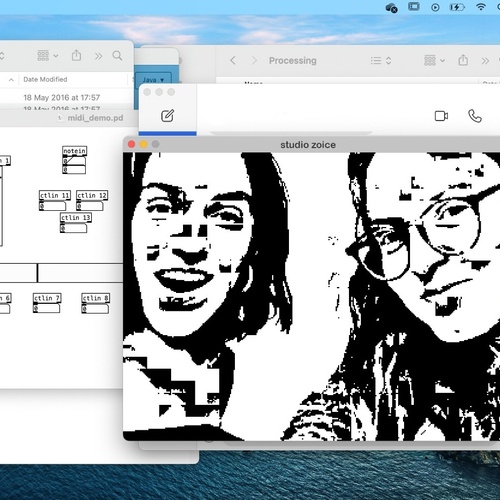Image resolution: width=500 pixels, height=500 pixels.
Task: Click the ctlin 11 number box
Action: [x=53, y=206]
